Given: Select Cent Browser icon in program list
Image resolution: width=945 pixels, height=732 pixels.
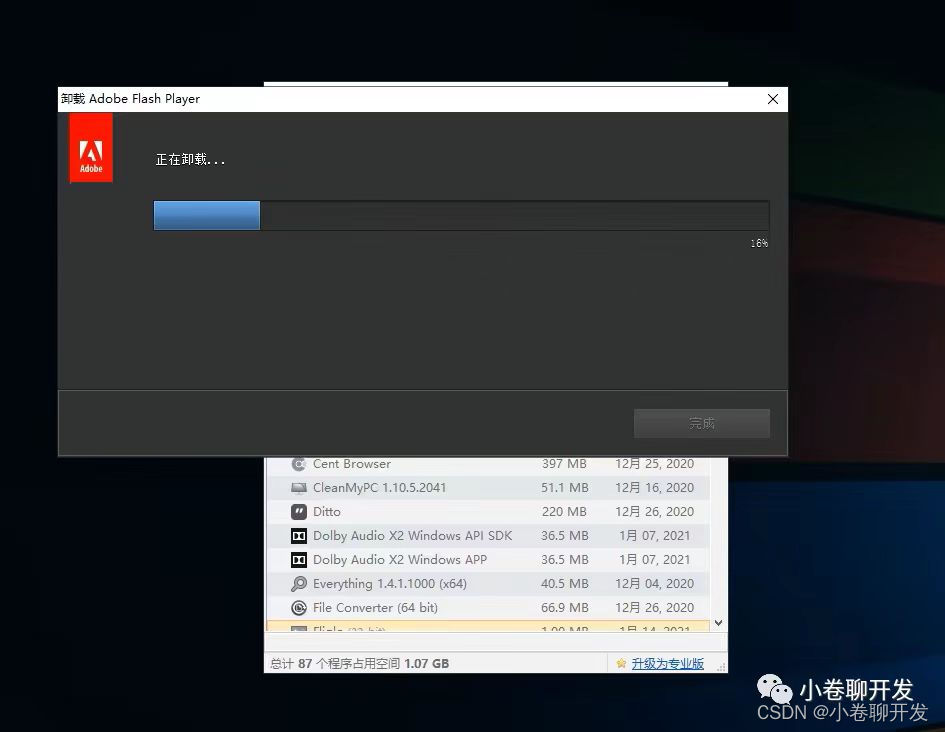Looking at the screenshot, I should [x=298, y=464].
